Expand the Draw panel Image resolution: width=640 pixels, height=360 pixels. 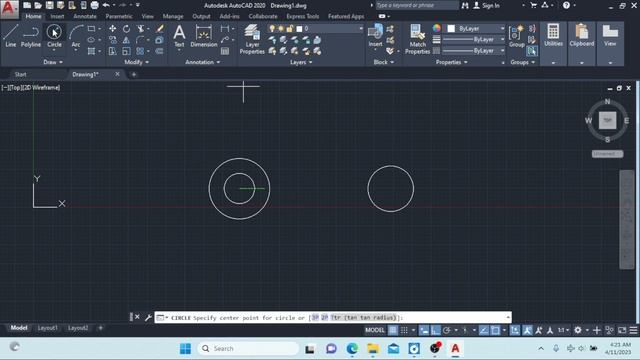click(x=53, y=62)
